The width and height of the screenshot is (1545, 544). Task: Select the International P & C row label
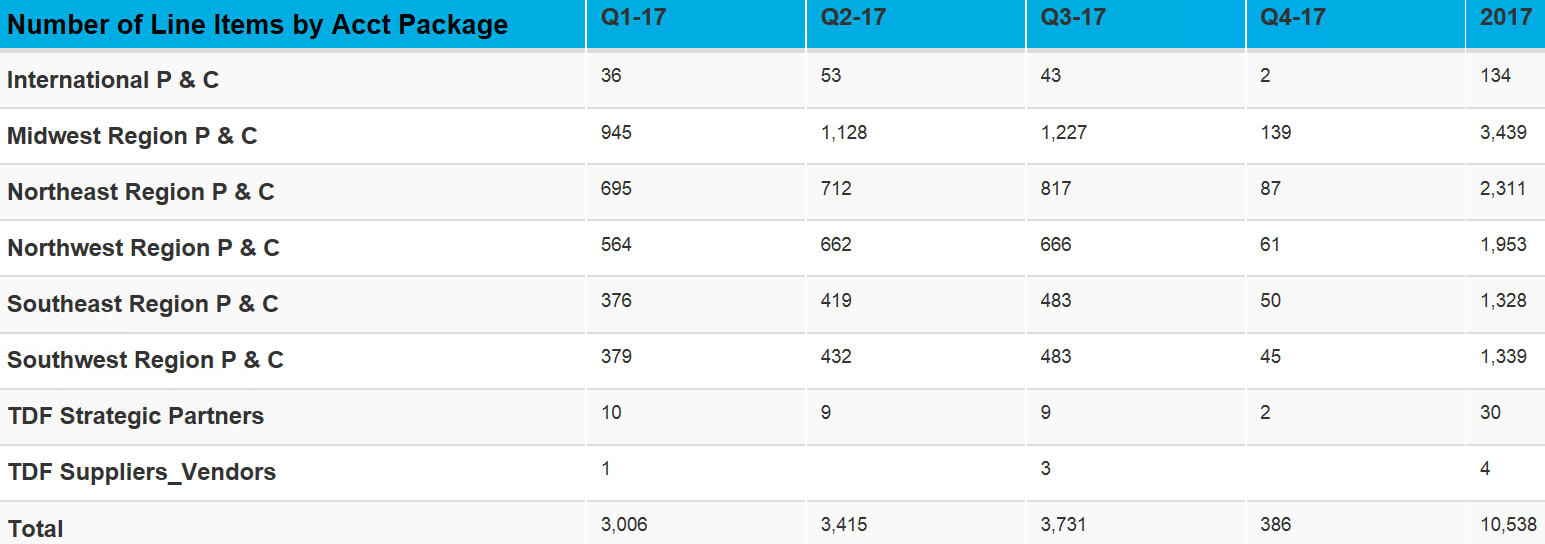point(113,80)
